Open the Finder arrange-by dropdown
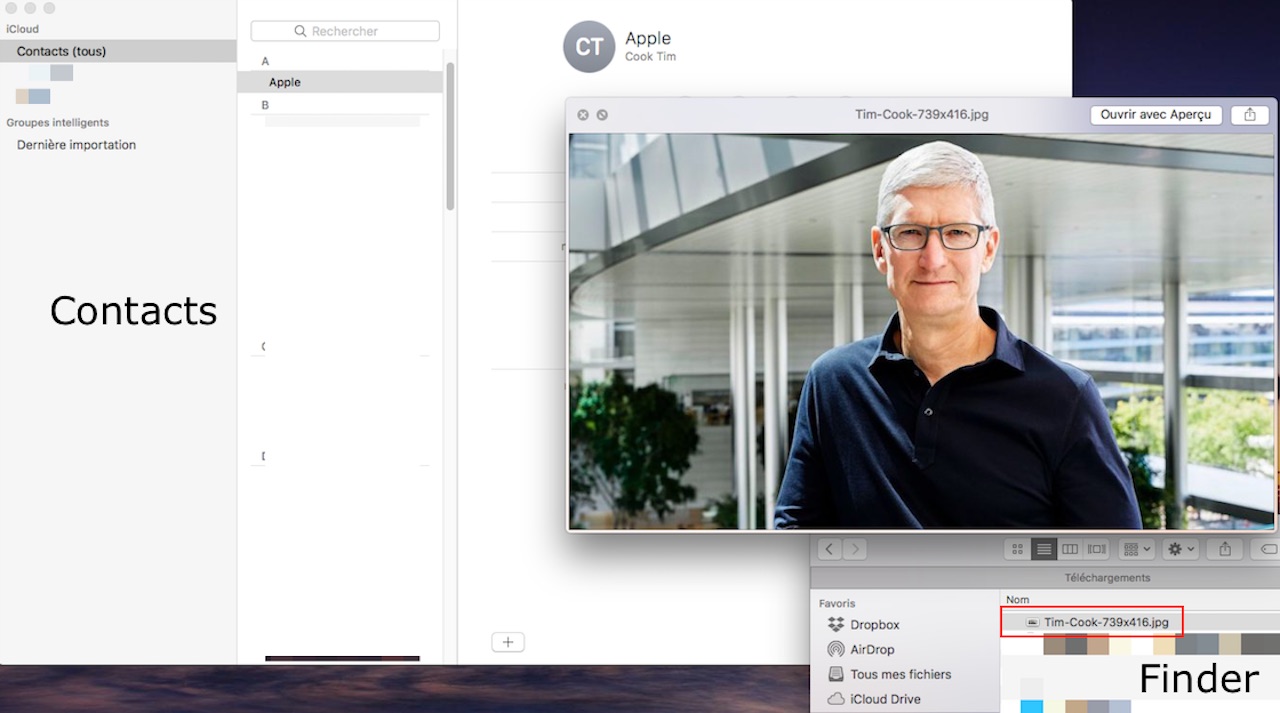Screen dimensions: 1280x713 (1137, 549)
